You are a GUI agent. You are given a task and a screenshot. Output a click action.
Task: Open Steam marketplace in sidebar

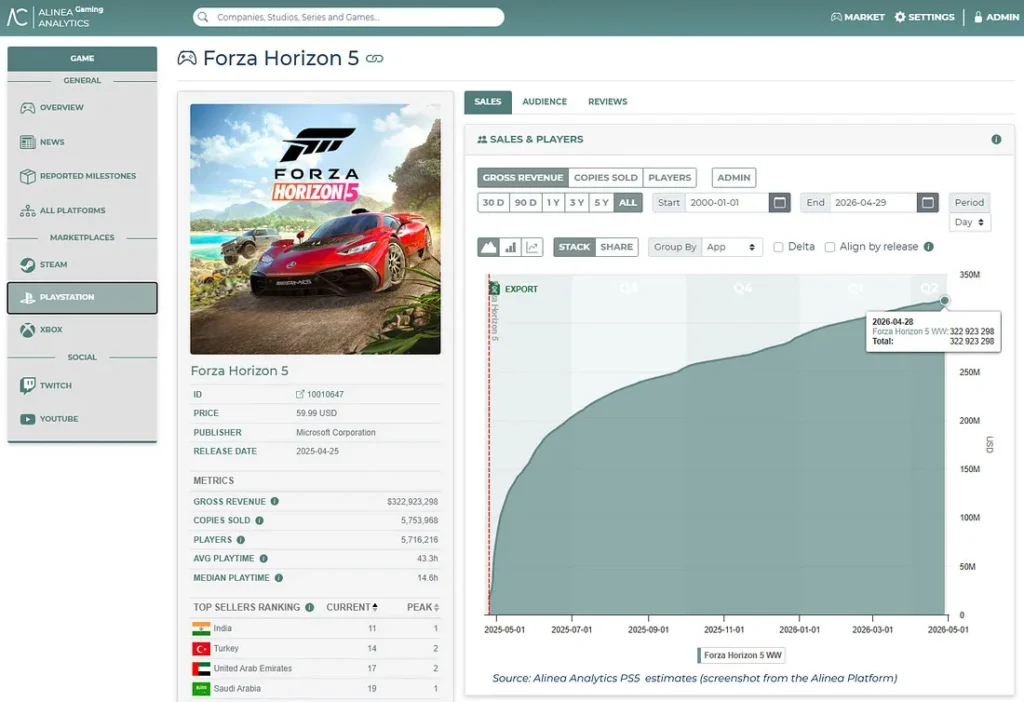[x=82, y=264]
